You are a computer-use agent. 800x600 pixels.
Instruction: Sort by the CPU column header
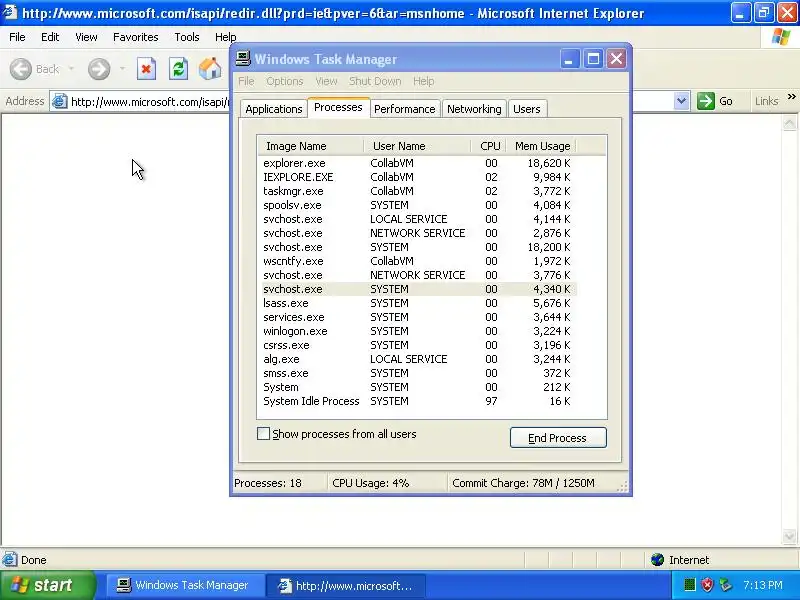coord(489,146)
